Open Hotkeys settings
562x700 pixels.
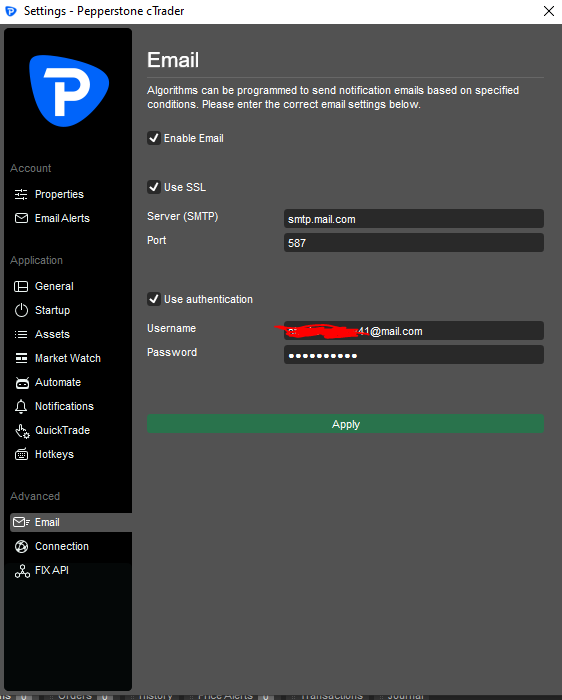point(54,454)
